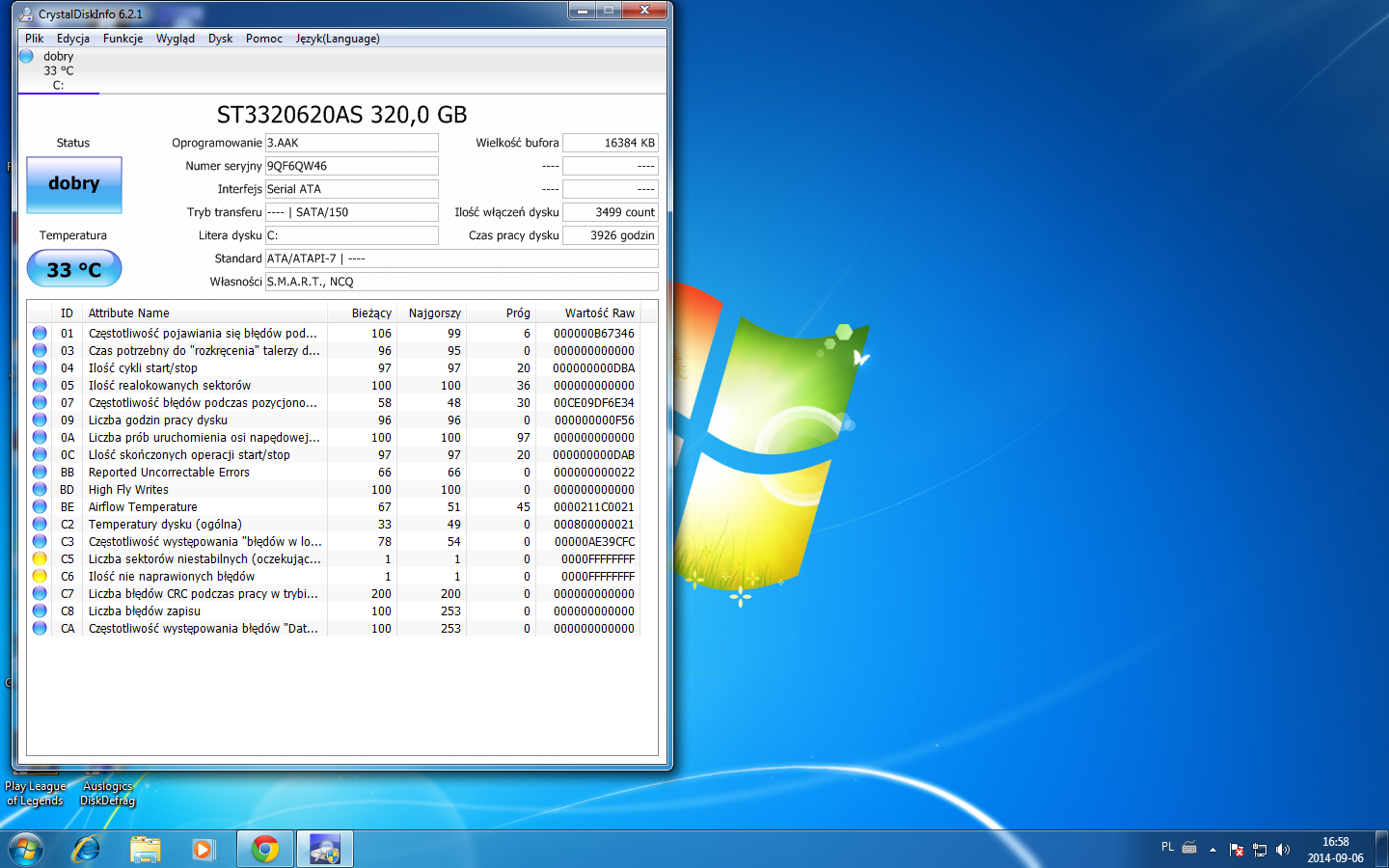Open Internet Explorer from the taskbar
1389x868 pixels.
(87, 849)
